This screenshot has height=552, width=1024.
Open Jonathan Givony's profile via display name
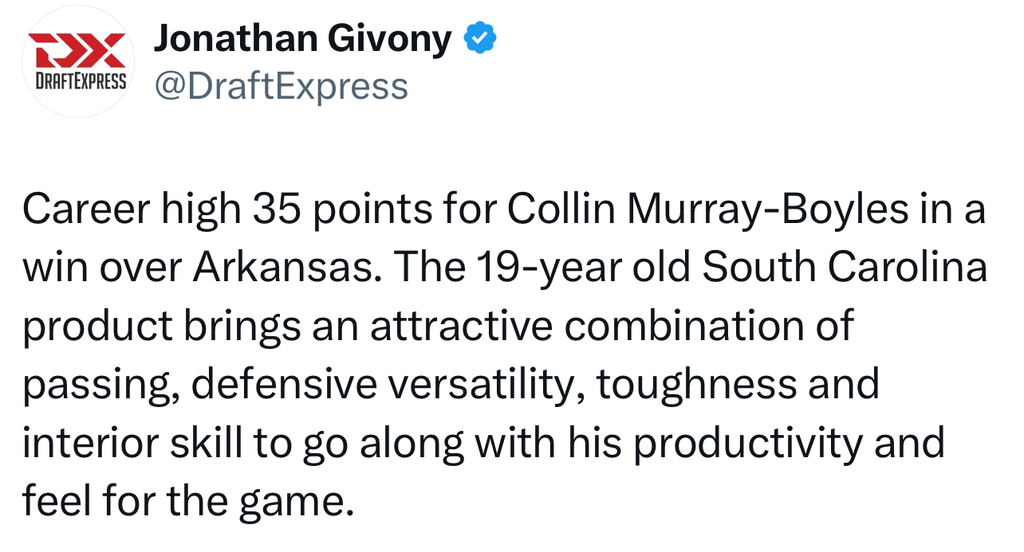[302, 38]
